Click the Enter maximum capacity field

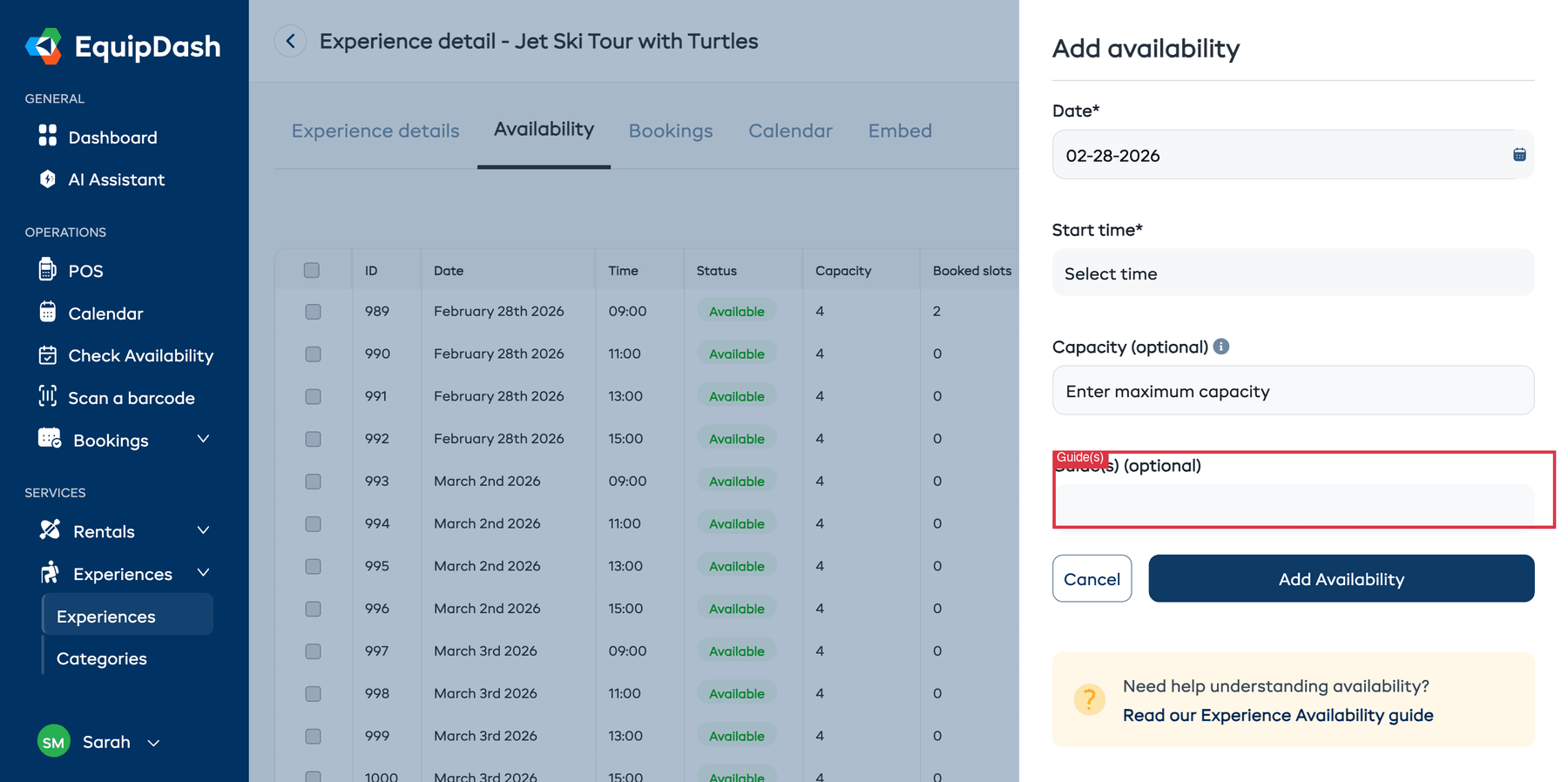[1293, 391]
